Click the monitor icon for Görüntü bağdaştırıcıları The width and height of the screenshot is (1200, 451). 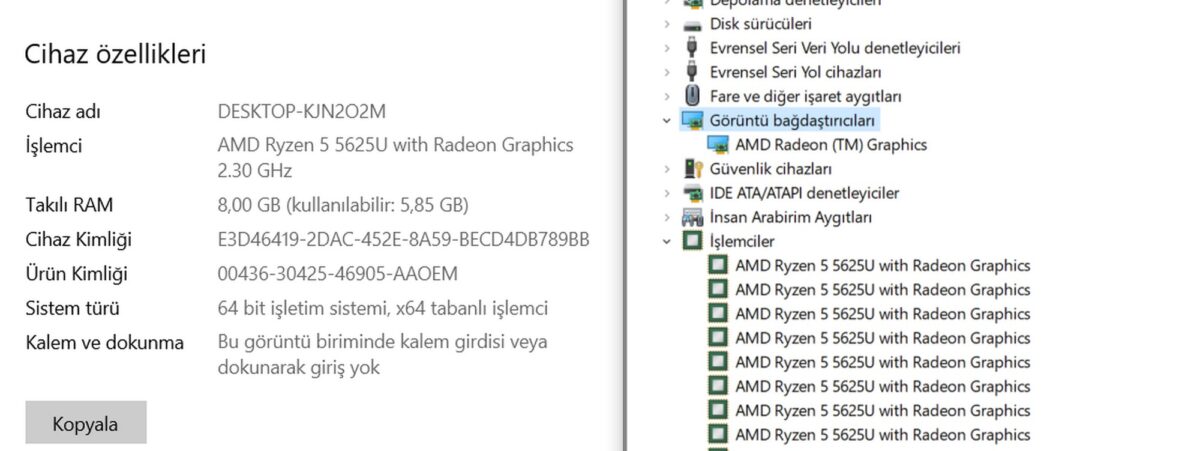tap(692, 120)
